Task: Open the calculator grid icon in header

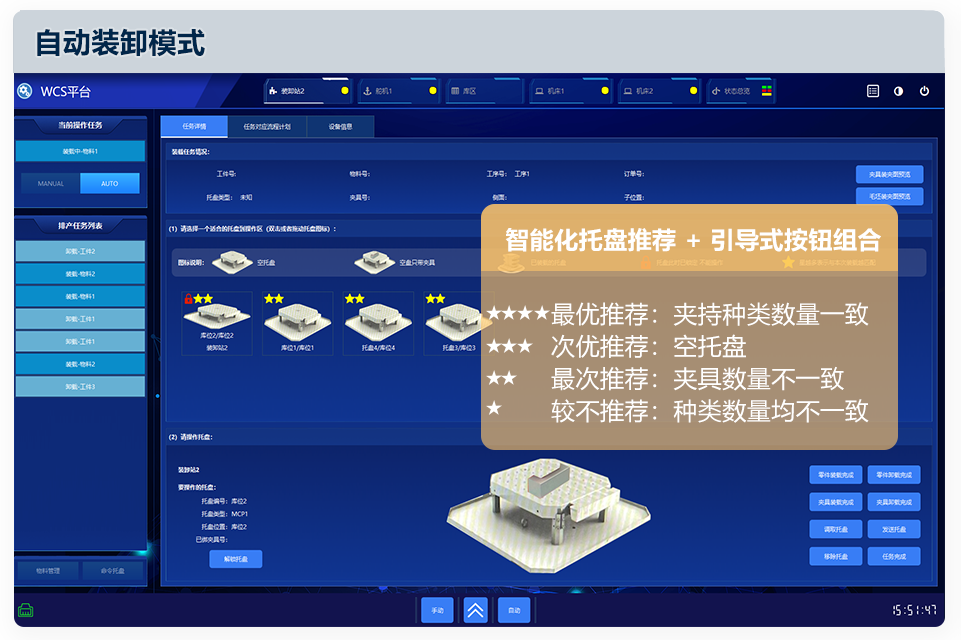Action: (x=873, y=91)
